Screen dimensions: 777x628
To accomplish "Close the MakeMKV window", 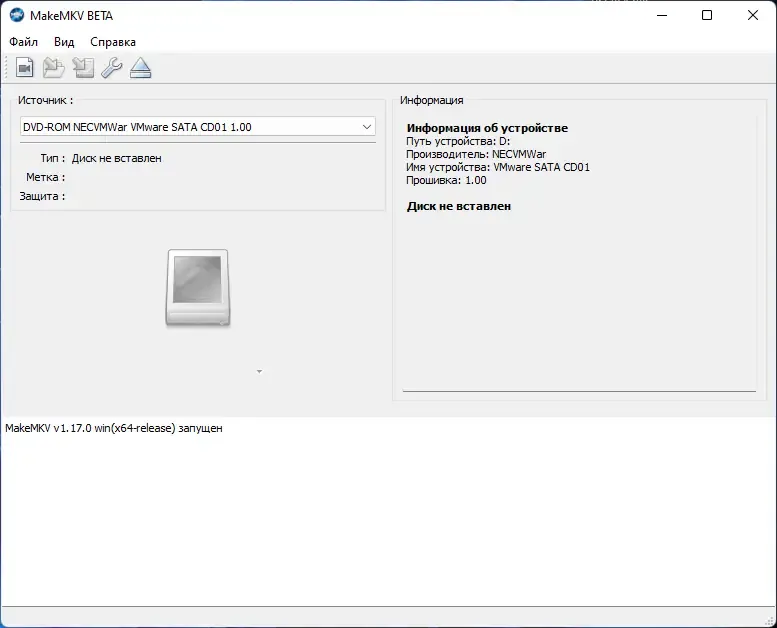I will pyautogui.click(x=753, y=15).
